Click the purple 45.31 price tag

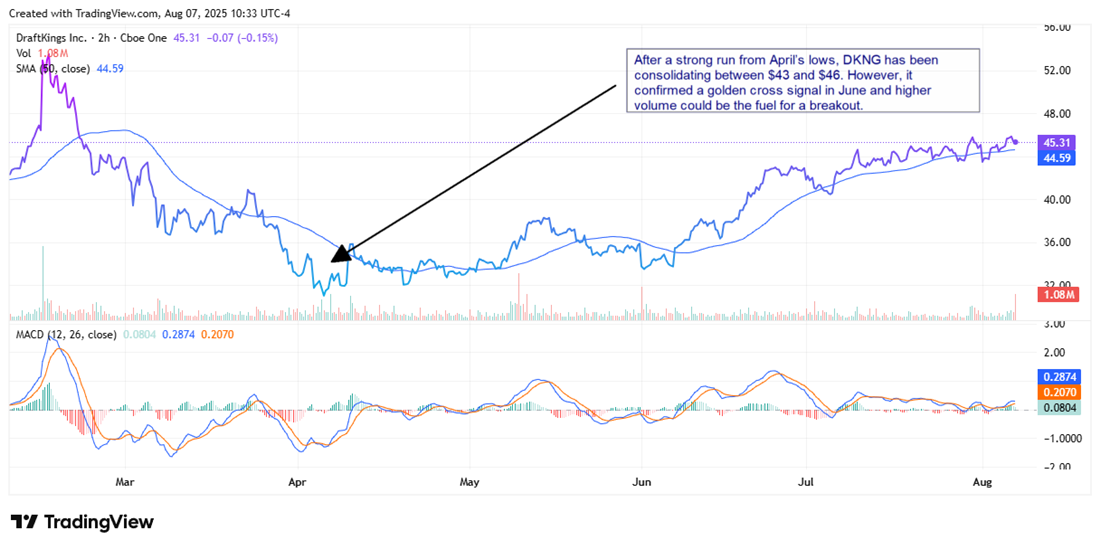click(x=1056, y=143)
